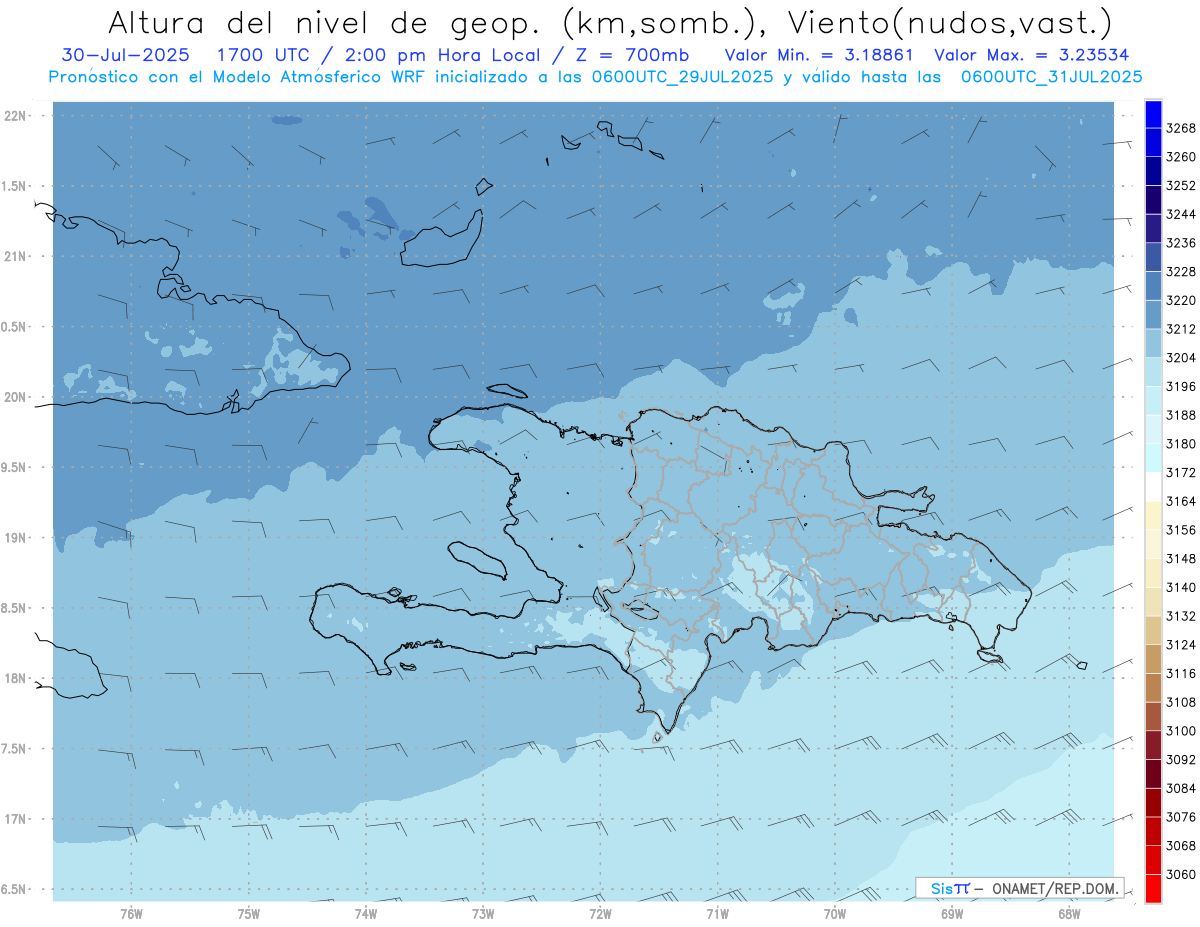1200x927 pixels.
Task: Pick the swatch between 3236 and 3228
Action: [1153, 257]
